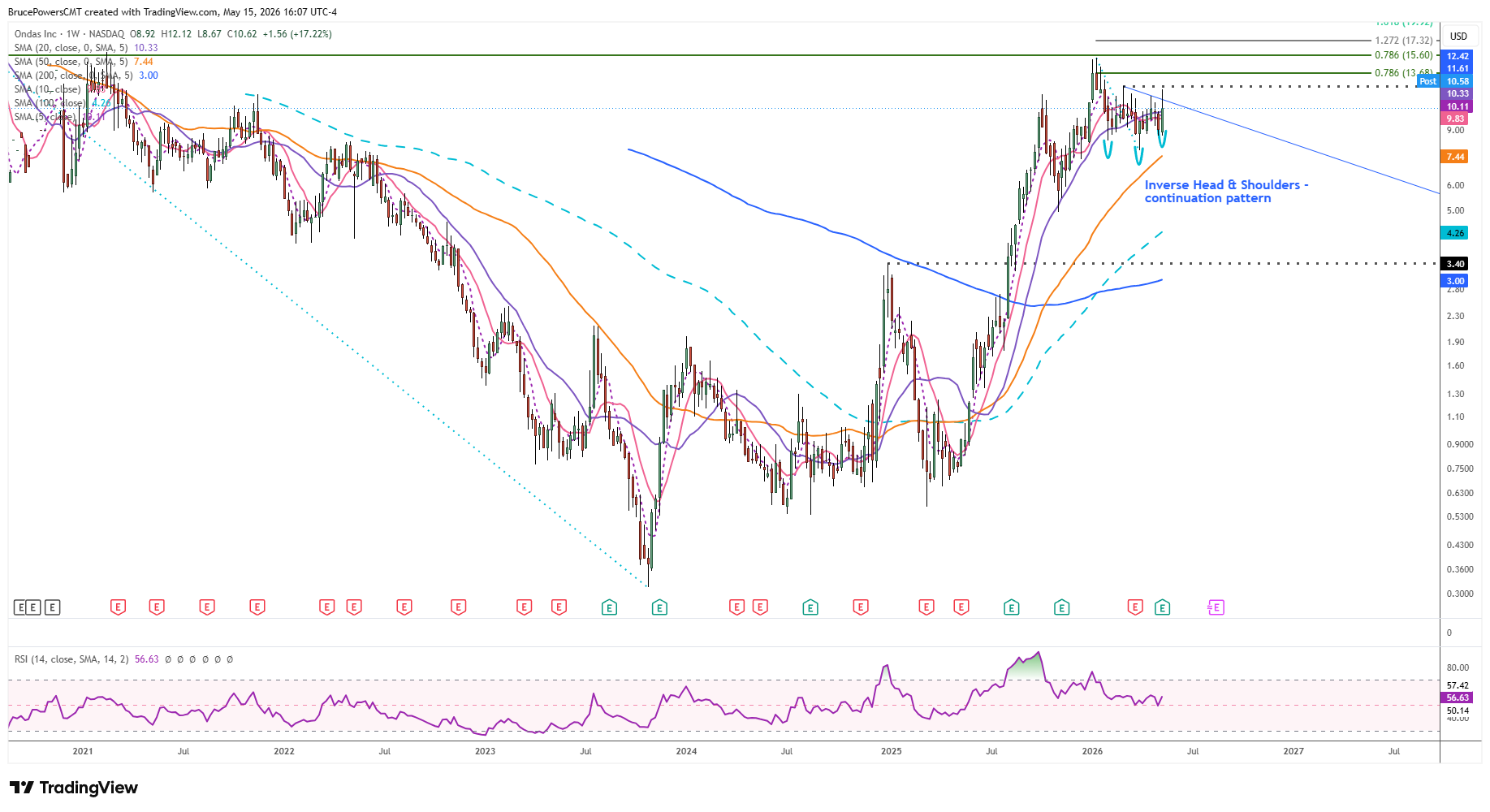The height and width of the screenshot is (812, 1490).
Task: Click the +1.56 (+17.22%) change value
Action: pos(297,34)
